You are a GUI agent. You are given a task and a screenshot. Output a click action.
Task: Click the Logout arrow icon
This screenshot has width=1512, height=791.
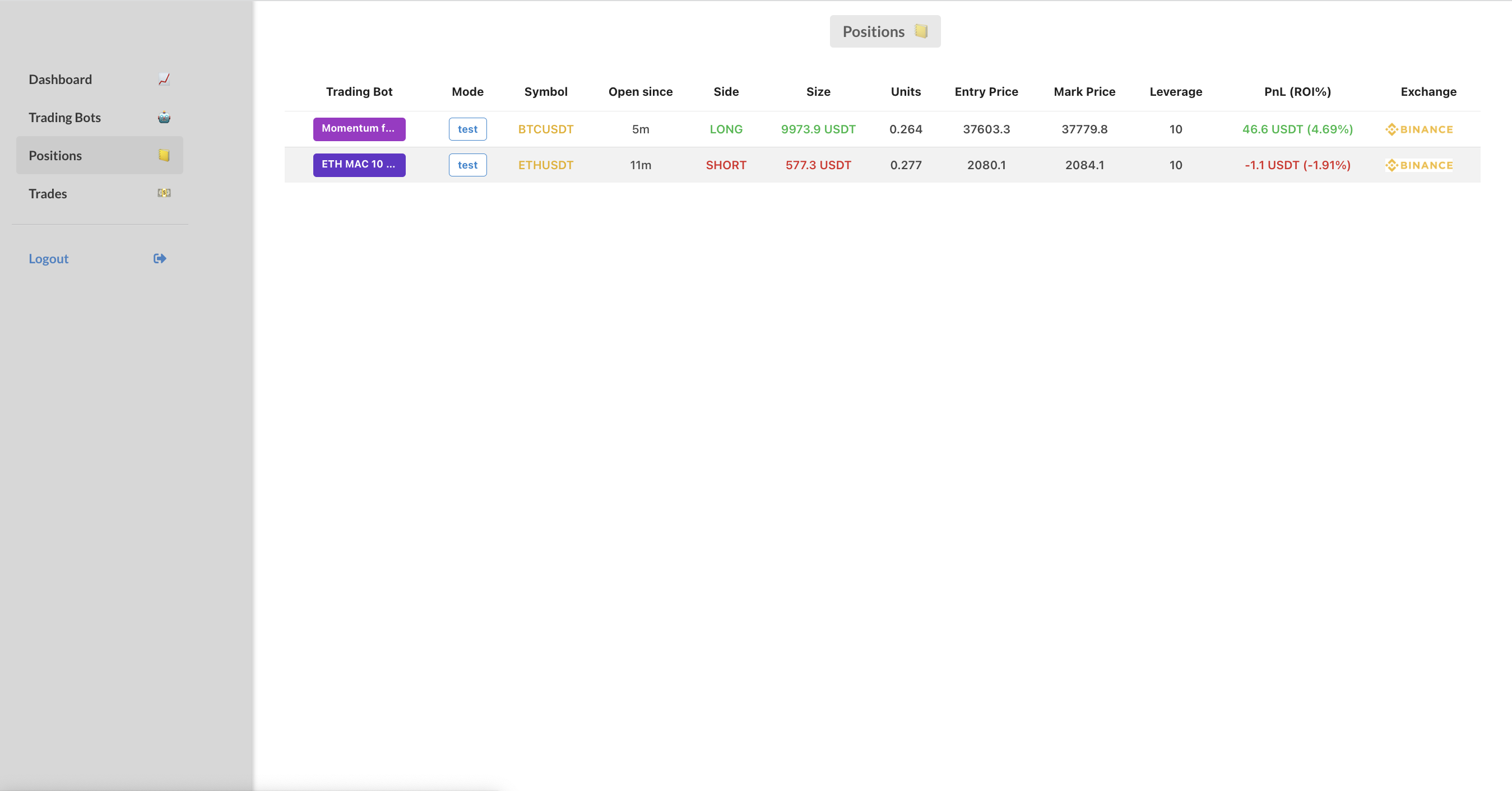(160, 258)
